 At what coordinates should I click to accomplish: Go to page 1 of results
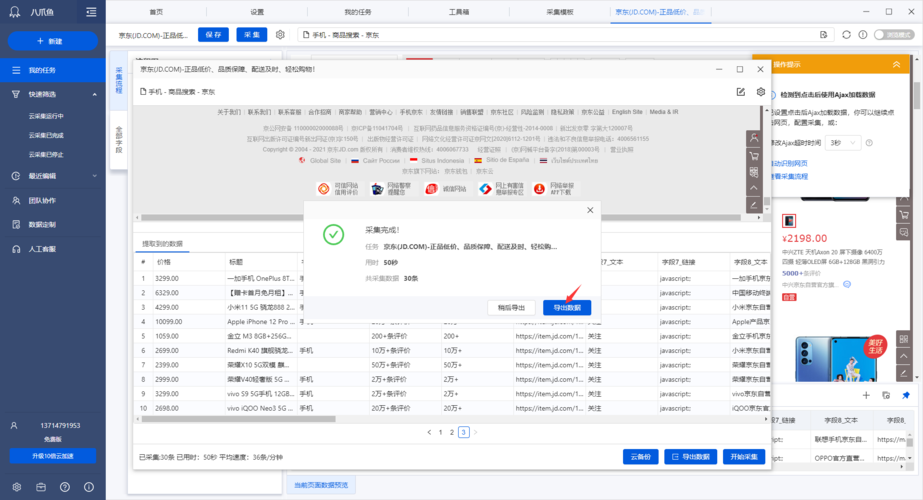click(x=440, y=432)
